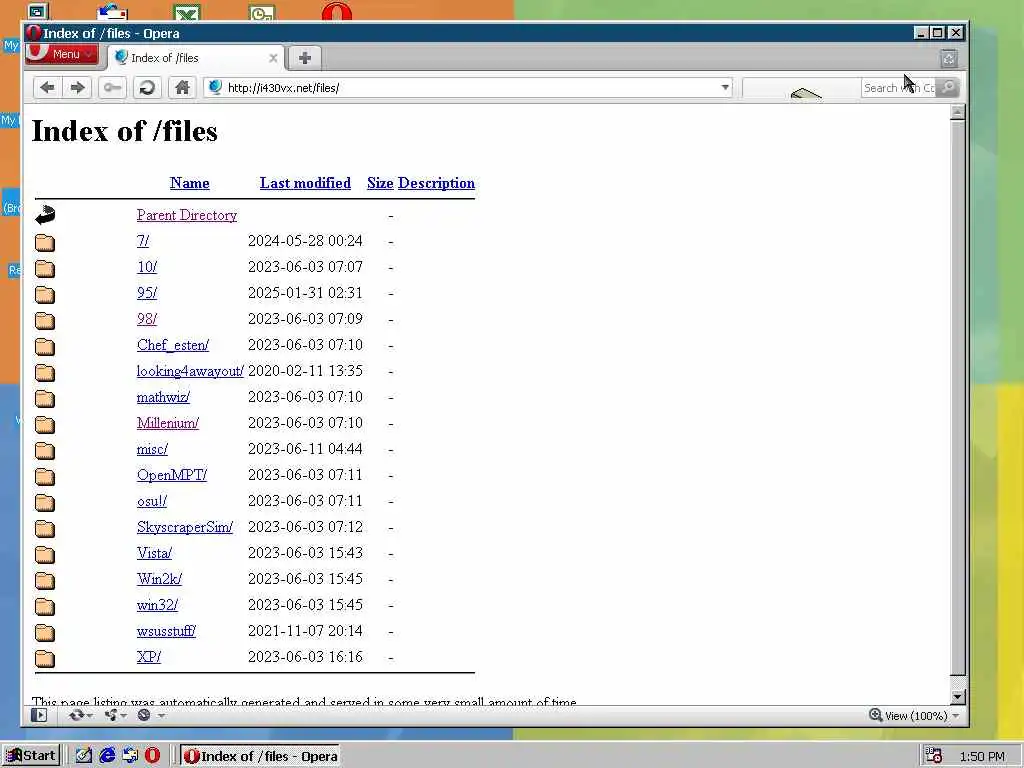Click the Start button
This screenshot has height=768, width=1024.
30,756
